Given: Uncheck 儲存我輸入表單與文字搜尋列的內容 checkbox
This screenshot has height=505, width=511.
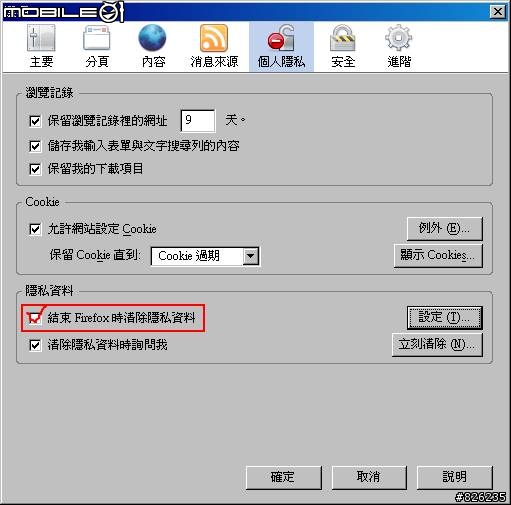Looking at the screenshot, I should (x=35, y=146).
